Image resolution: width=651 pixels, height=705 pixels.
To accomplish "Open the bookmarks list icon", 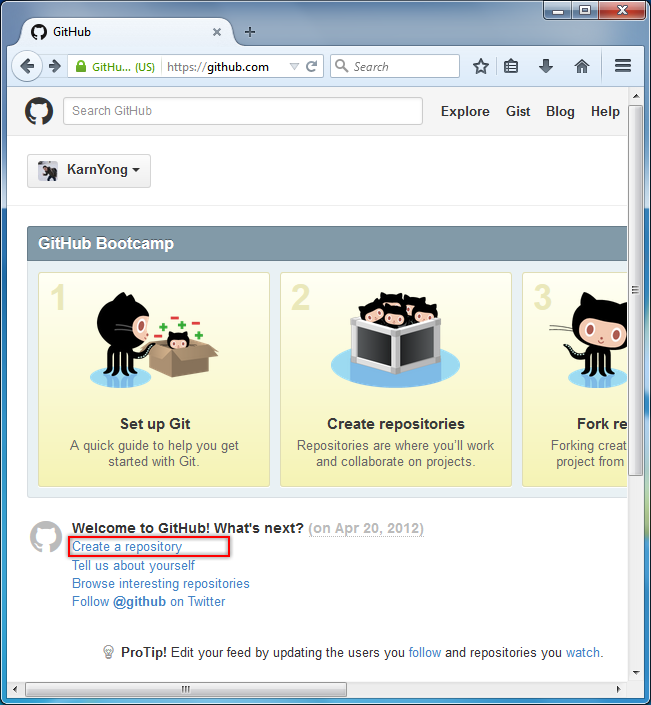I will pos(511,67).
